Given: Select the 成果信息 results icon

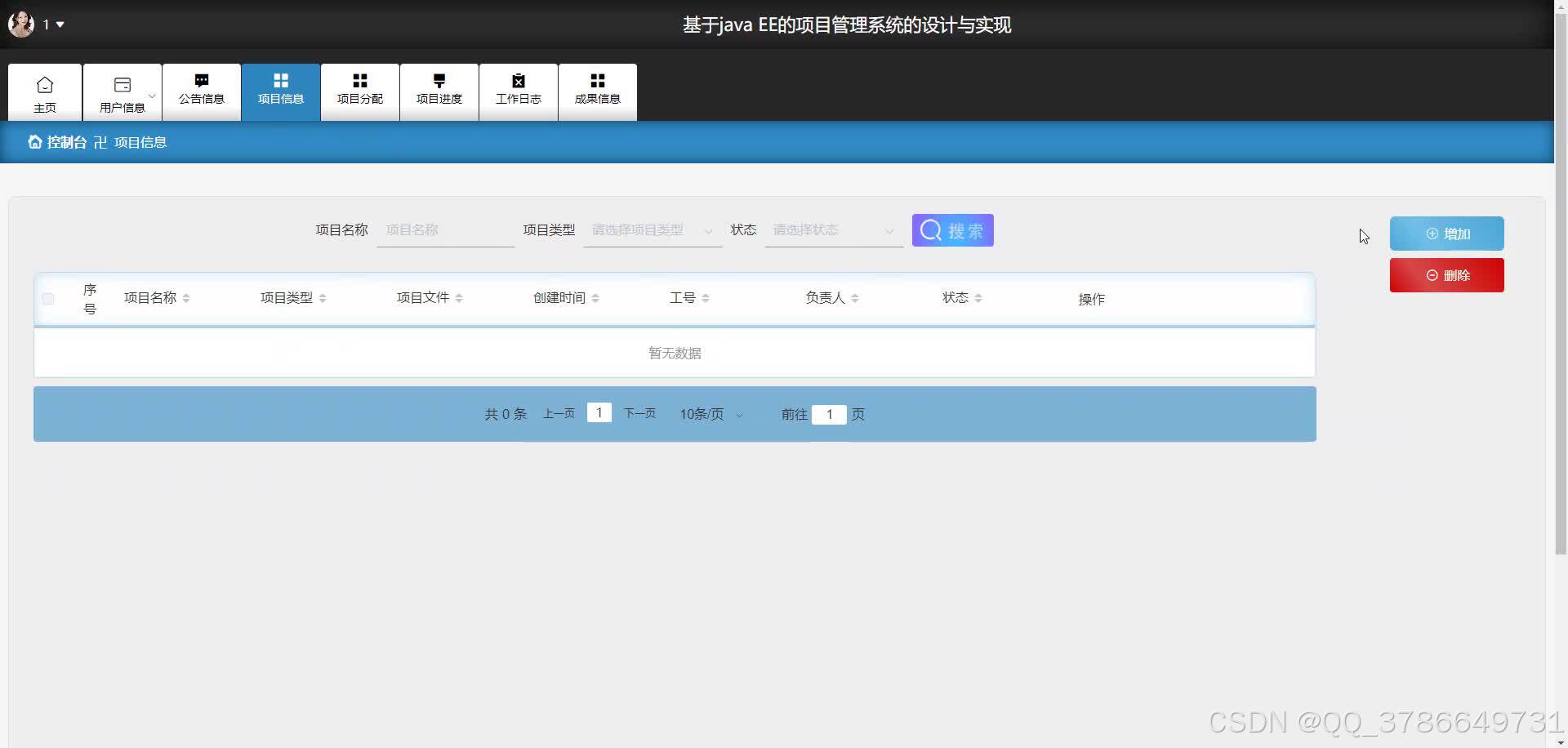Looking at the screenshot, I should [x=597, y=80].
